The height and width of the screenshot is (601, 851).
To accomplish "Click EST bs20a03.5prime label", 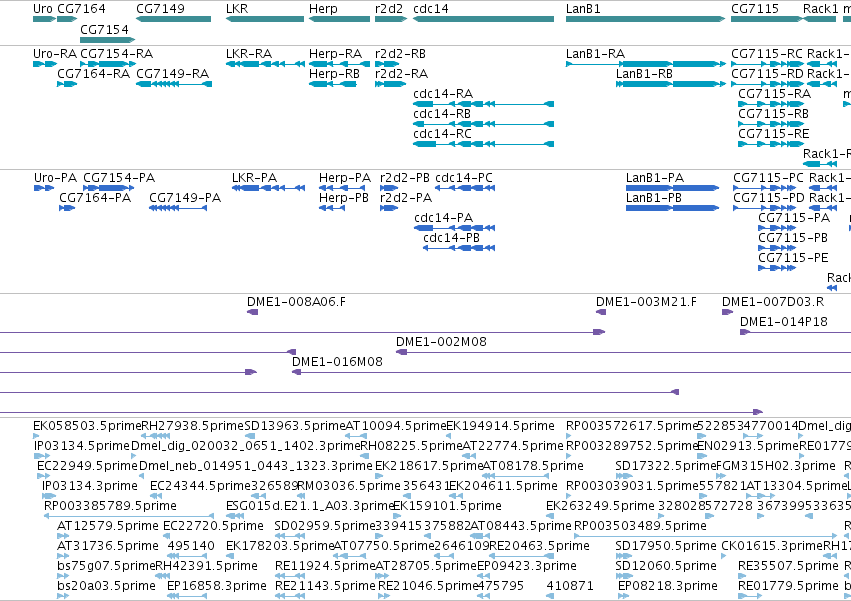I will coord(106,586).
